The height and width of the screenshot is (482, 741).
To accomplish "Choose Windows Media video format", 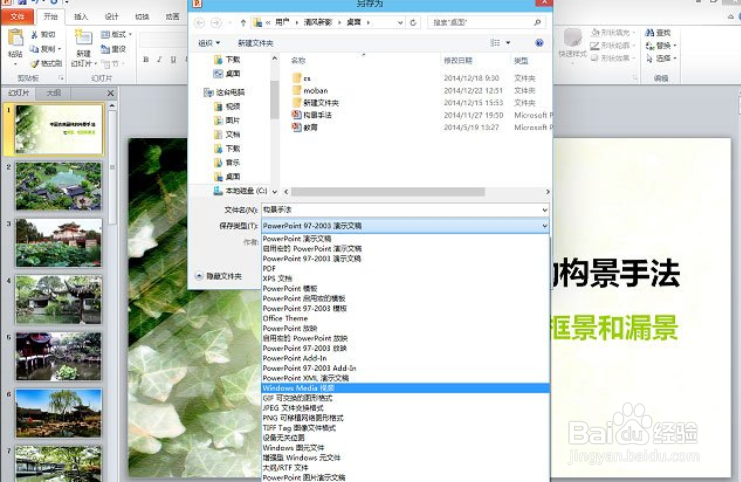I will 405,388.
